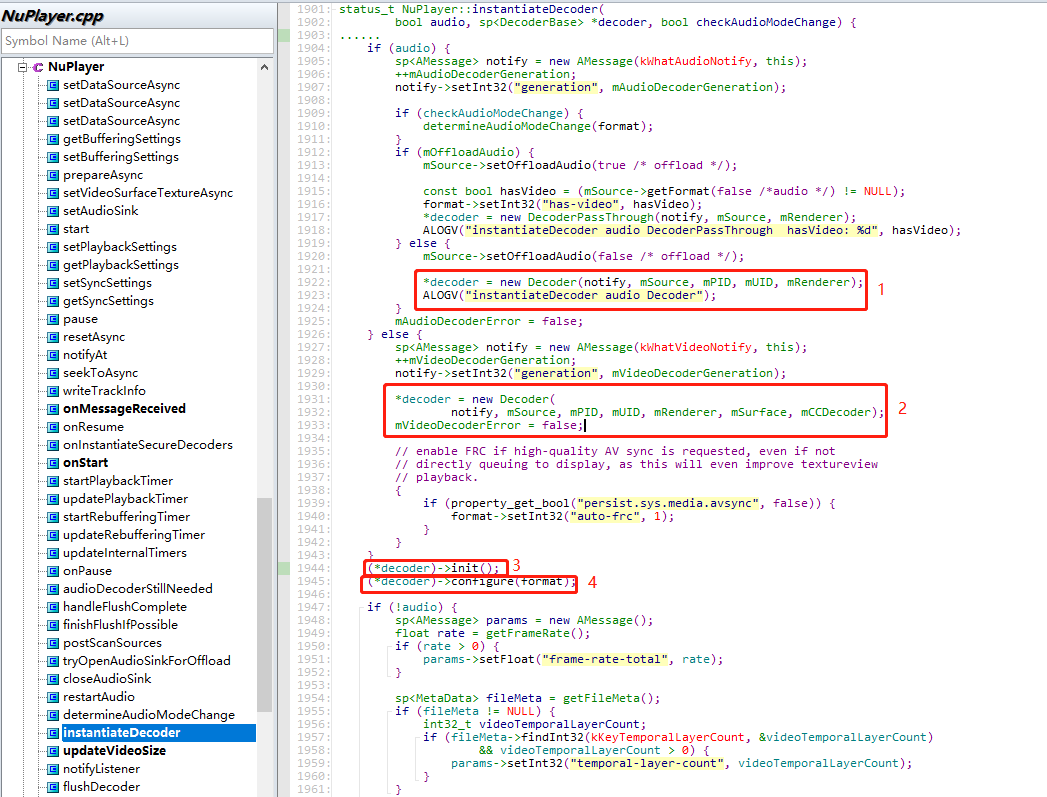Click icon beside onMessageReceived
Viewport: 1047px width, 797px height.
coord(53,409)
